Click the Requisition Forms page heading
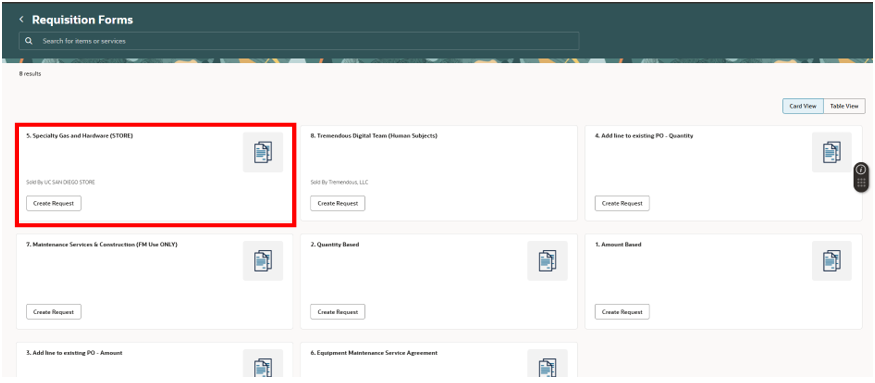Screen dimensions: 875x383 [x=83, y=20]
